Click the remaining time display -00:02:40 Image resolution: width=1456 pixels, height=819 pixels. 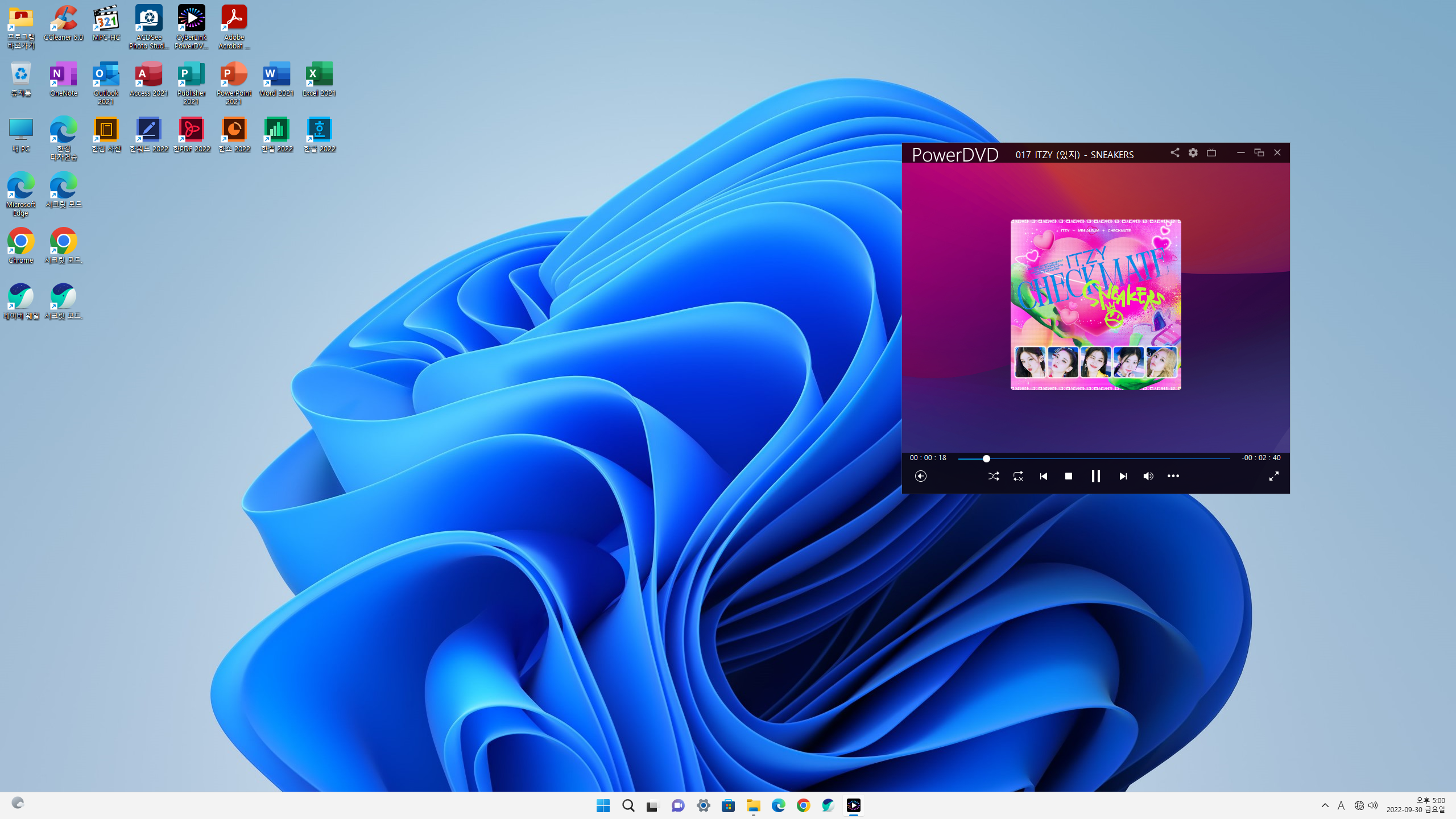[x=1260, y=458]
